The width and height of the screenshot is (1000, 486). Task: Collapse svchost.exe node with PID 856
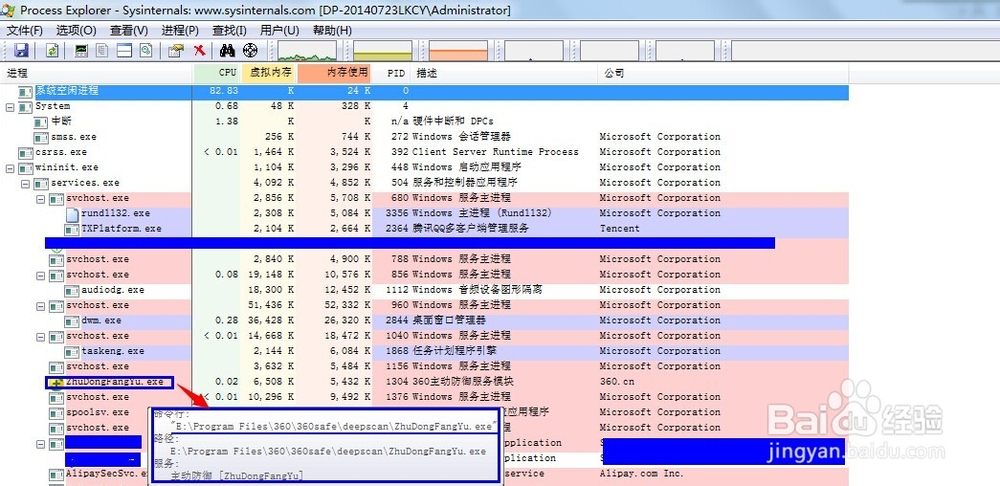point(41,276)
